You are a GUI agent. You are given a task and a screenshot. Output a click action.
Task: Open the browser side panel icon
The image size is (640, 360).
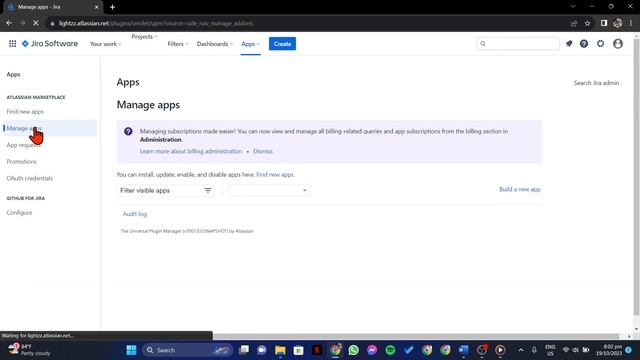pyautogui.click(x=604, y=23)
